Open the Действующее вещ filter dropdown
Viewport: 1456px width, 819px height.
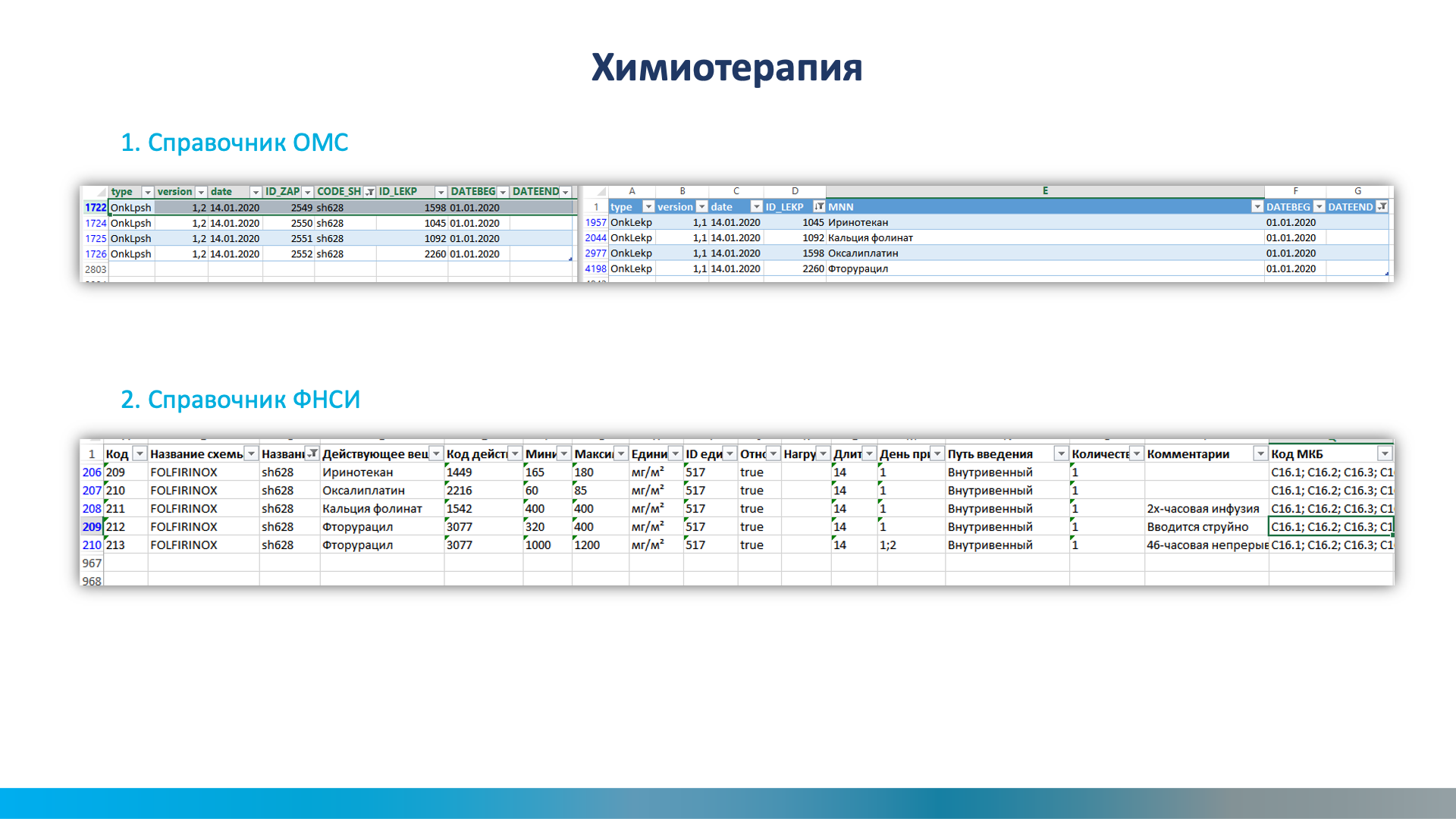[x=436, y=454]
